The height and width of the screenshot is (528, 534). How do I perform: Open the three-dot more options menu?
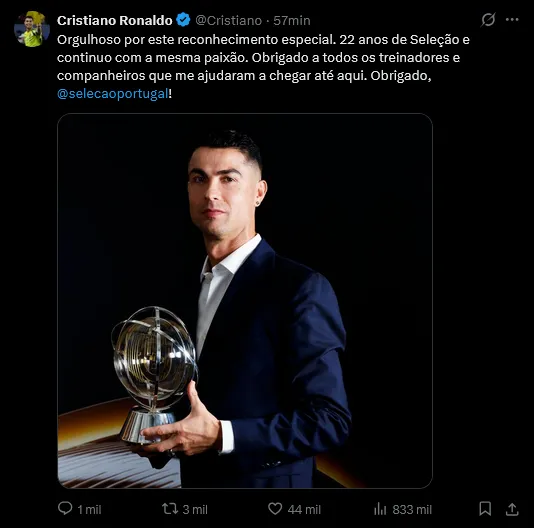512,20
